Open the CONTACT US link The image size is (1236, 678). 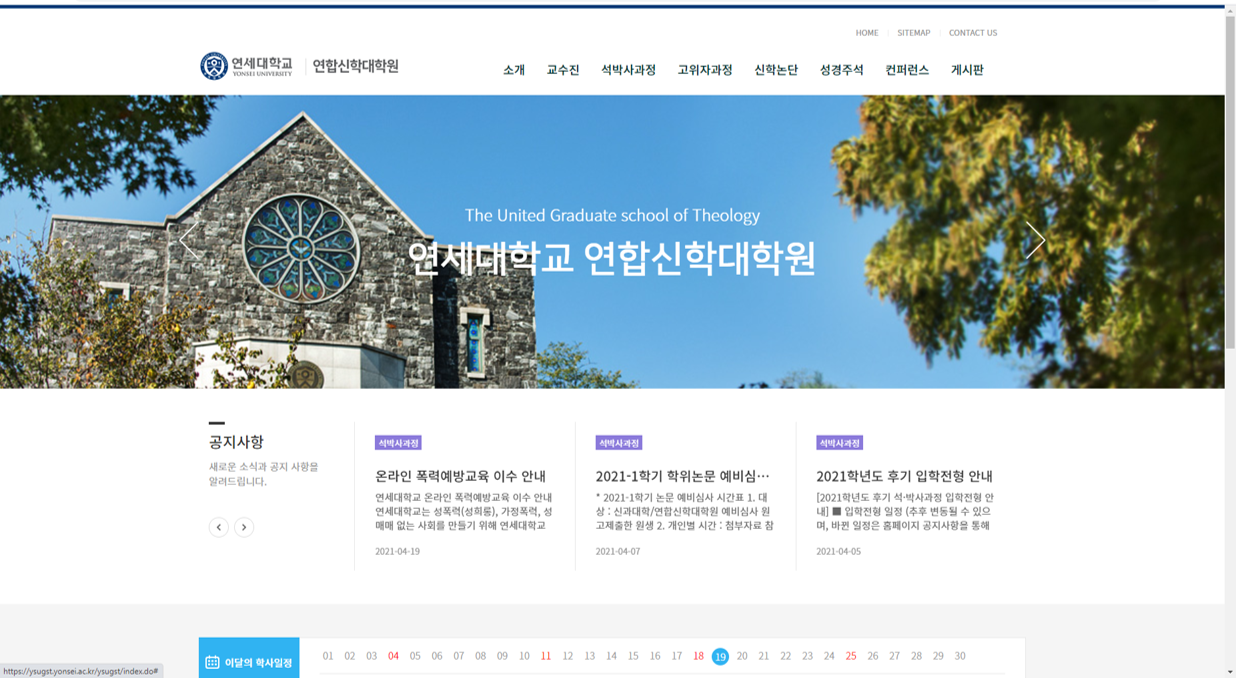[973, 33]
